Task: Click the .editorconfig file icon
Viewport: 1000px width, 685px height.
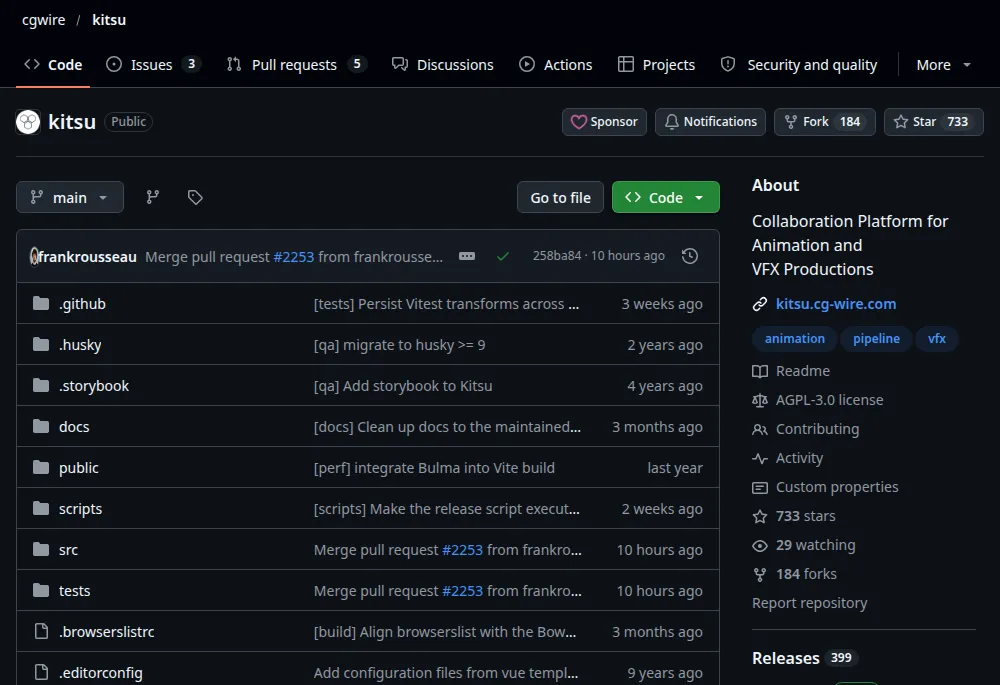Action: tap(41, 672)
